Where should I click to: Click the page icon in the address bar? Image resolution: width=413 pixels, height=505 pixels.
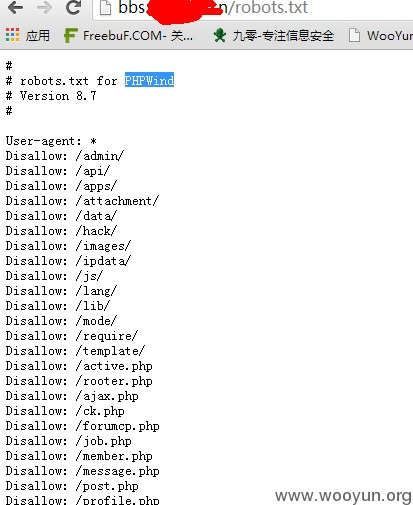click(x=106, y=8)
